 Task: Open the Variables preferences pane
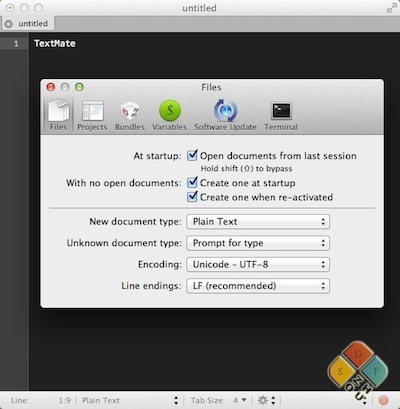tap(169, 115)
